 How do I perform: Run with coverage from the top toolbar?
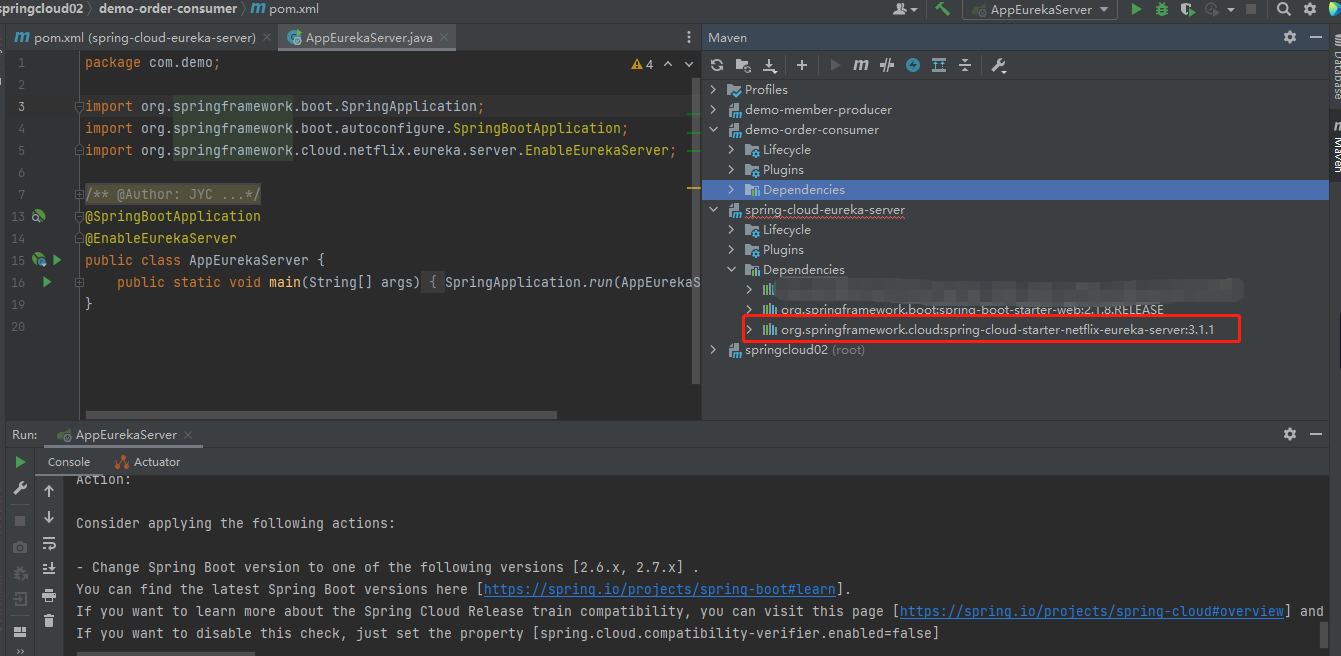tap(1188, 9)
